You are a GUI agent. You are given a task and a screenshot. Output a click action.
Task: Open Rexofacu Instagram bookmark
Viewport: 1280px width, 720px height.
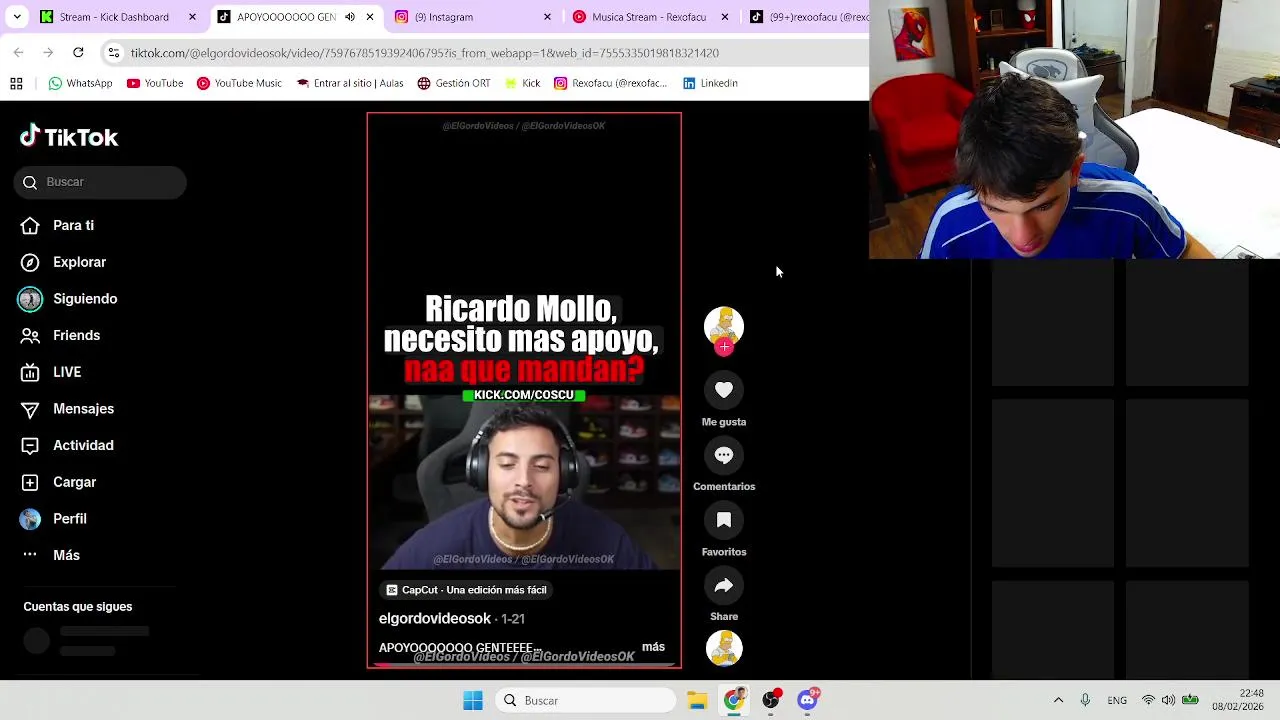(610, 84)
